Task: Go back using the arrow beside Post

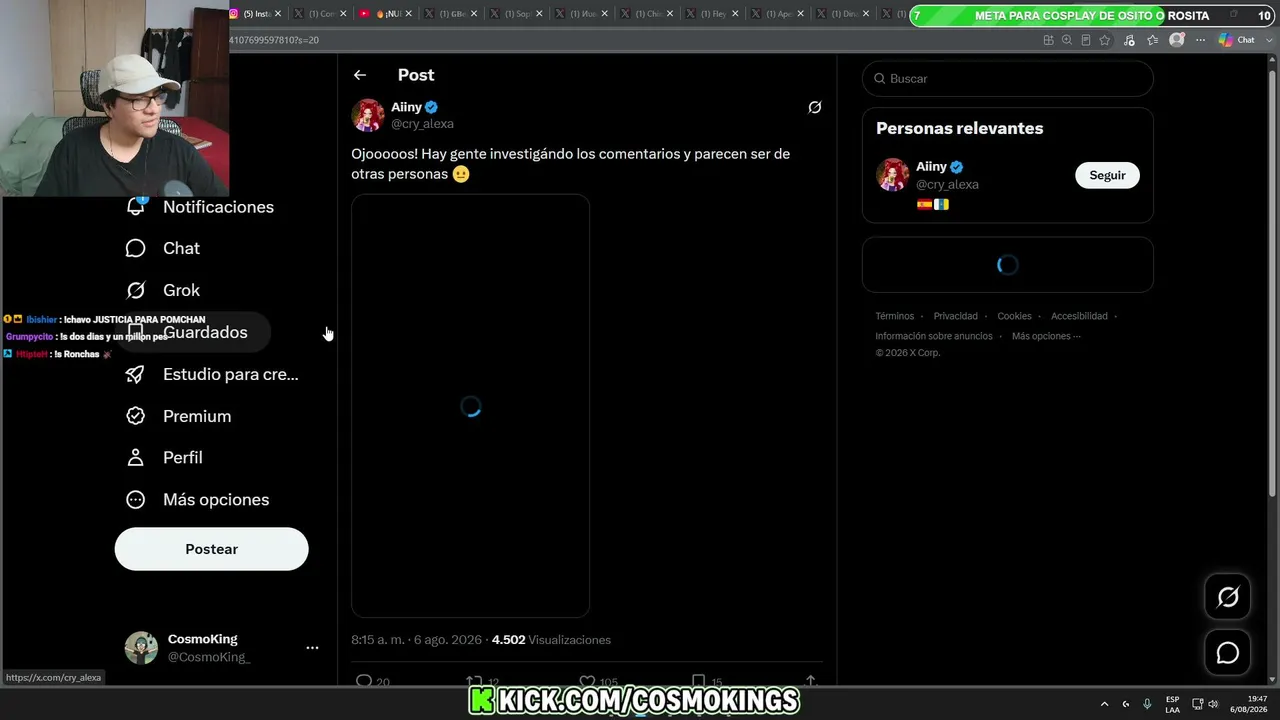Action: 360,75
